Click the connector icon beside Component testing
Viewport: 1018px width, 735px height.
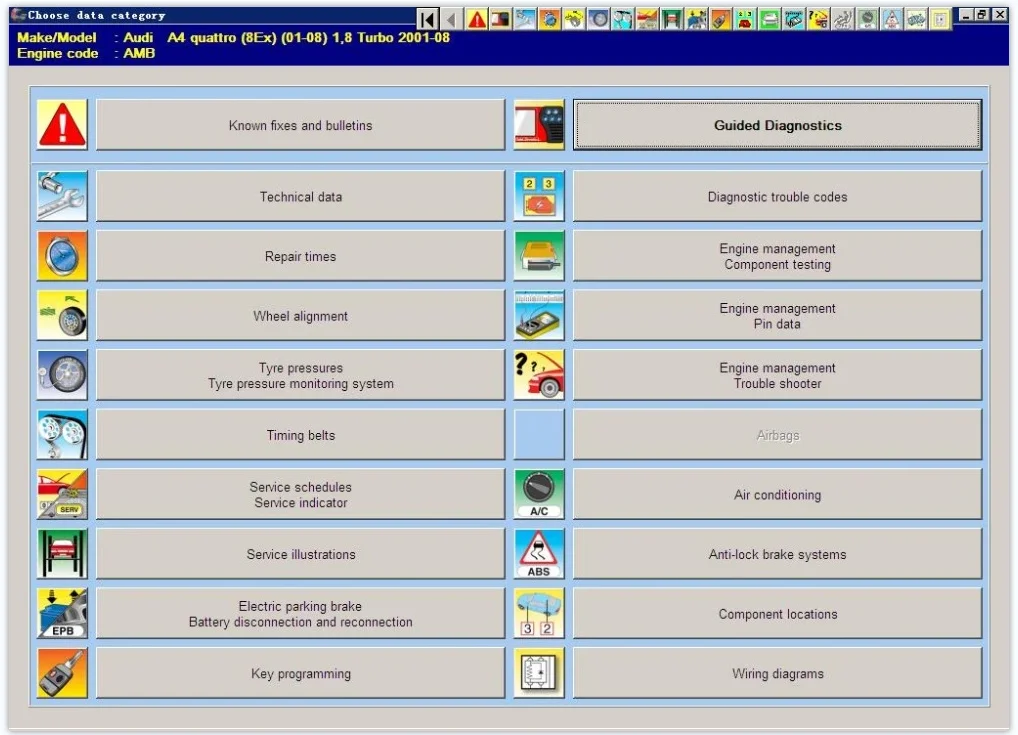point(539,256)
